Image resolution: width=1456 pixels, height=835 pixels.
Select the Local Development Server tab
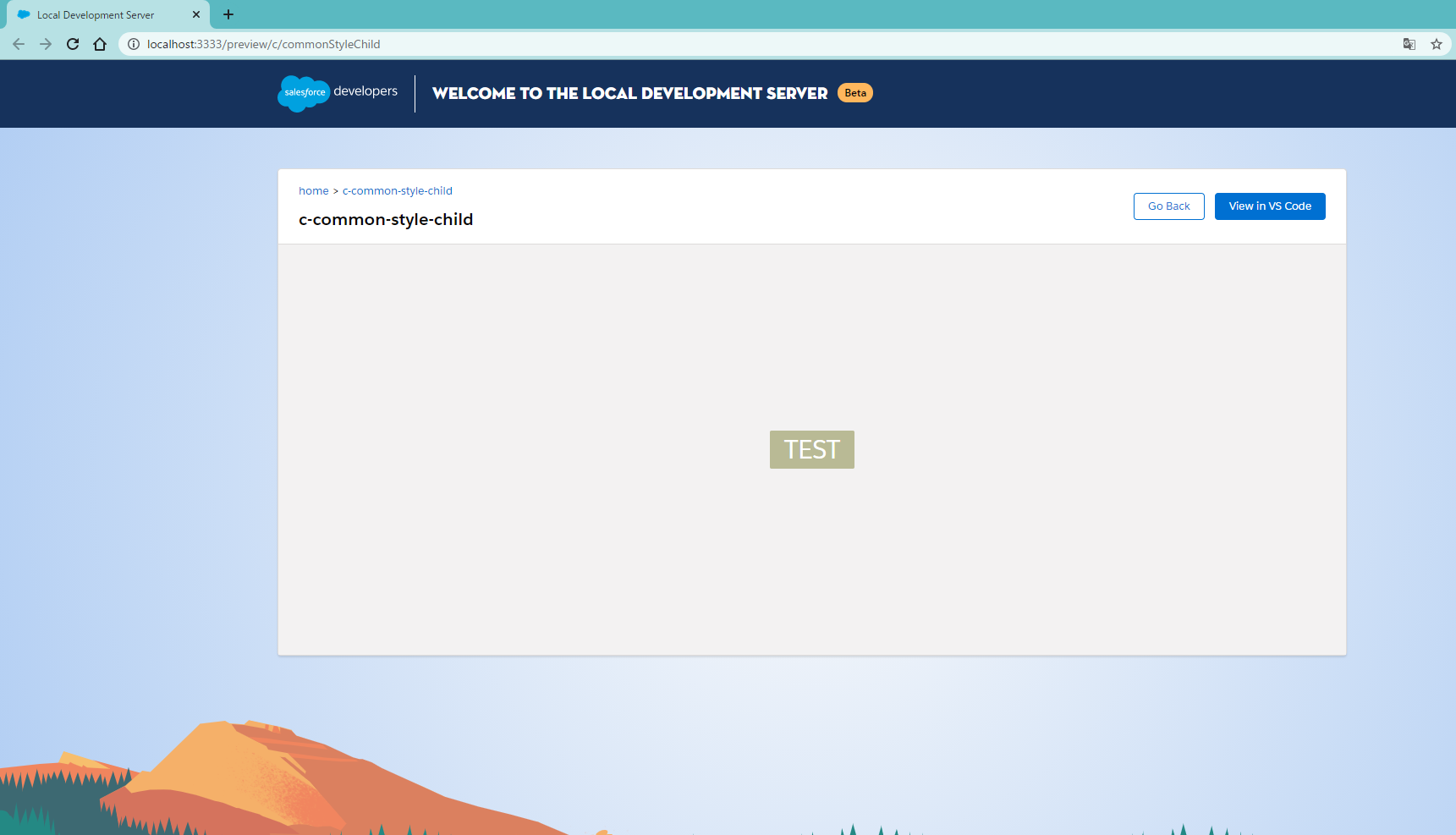tap(108, 14)
